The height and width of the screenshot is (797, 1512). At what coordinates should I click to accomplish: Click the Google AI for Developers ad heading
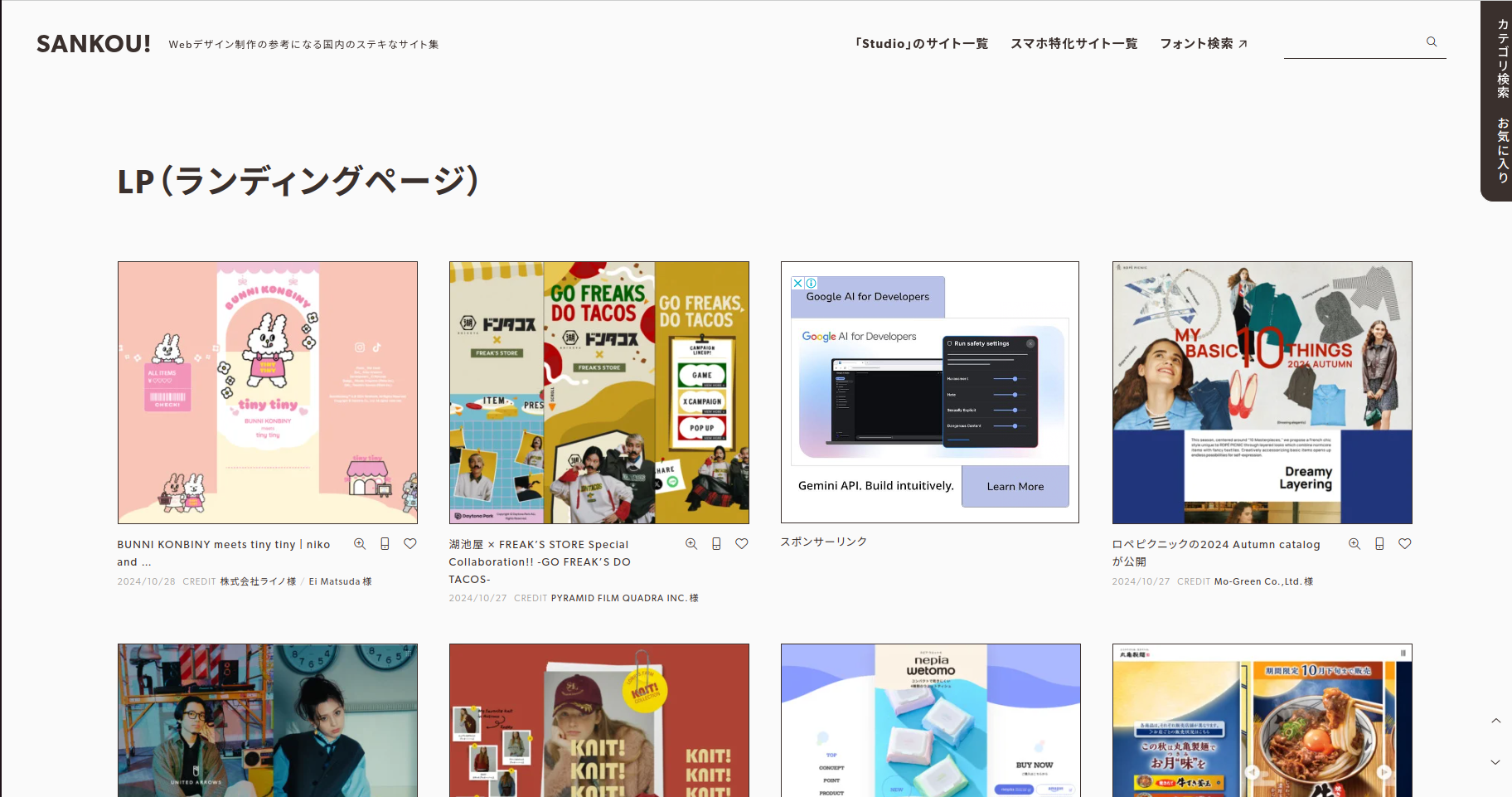pyautogui.click(x=868, y=297)
